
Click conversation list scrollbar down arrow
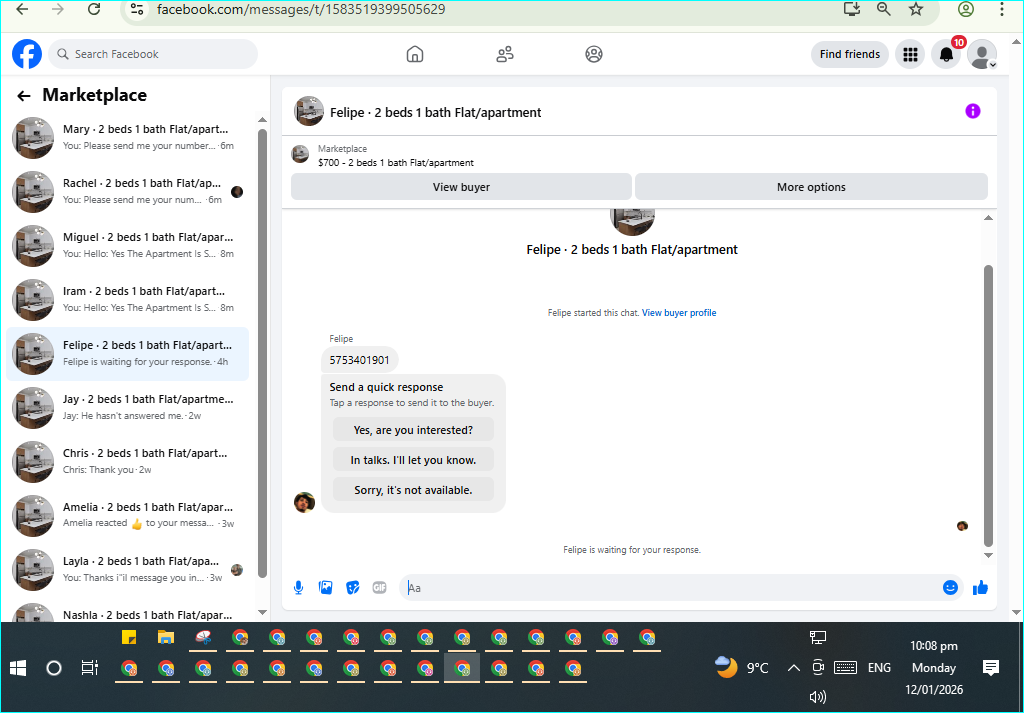point(263,612)
